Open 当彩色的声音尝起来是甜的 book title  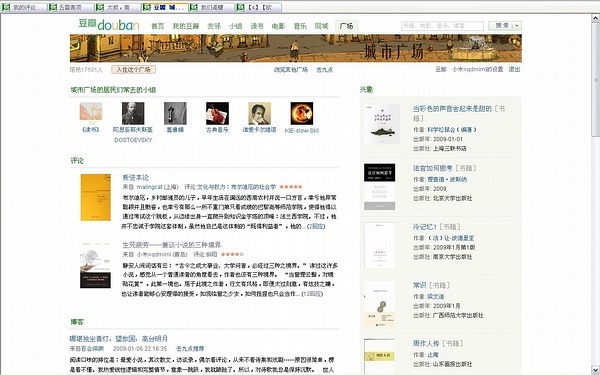click(452, 109)
